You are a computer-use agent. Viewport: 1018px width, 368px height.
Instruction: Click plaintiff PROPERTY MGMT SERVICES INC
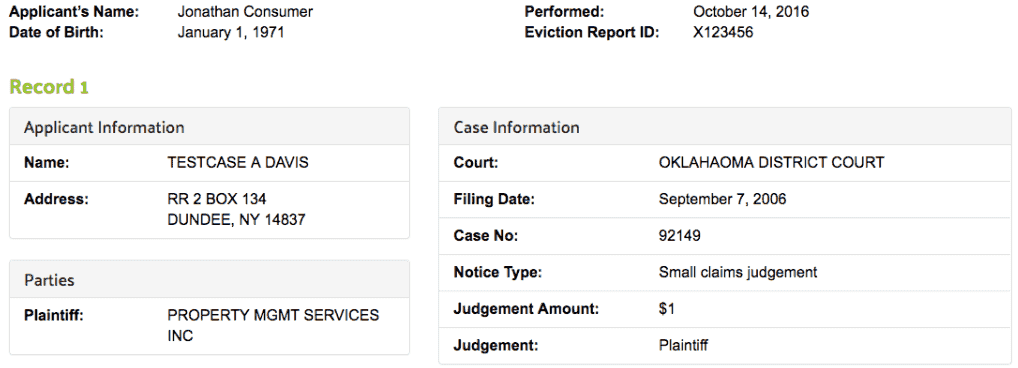coord(273,326)
